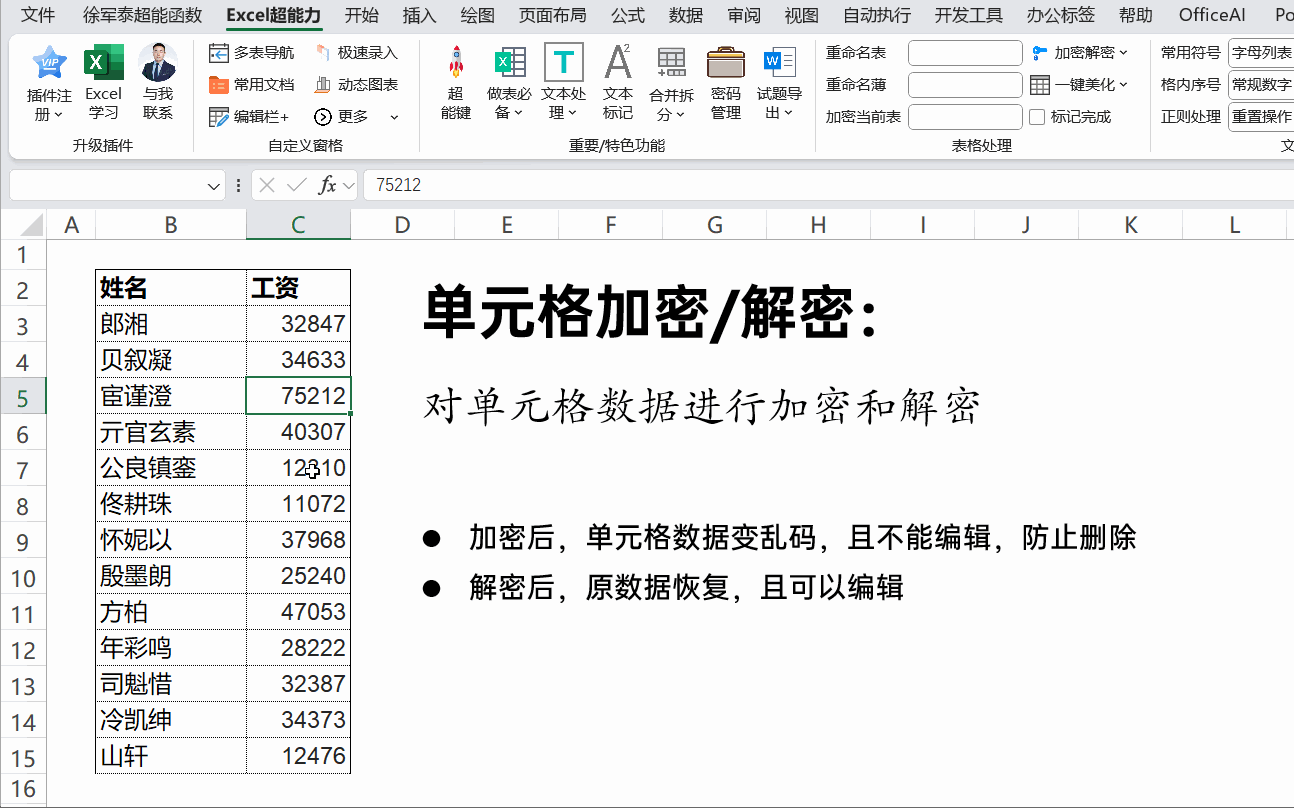Click the 一键美化 grid icon
The height and width of the screenshot is (808, 1294).
1040,84
